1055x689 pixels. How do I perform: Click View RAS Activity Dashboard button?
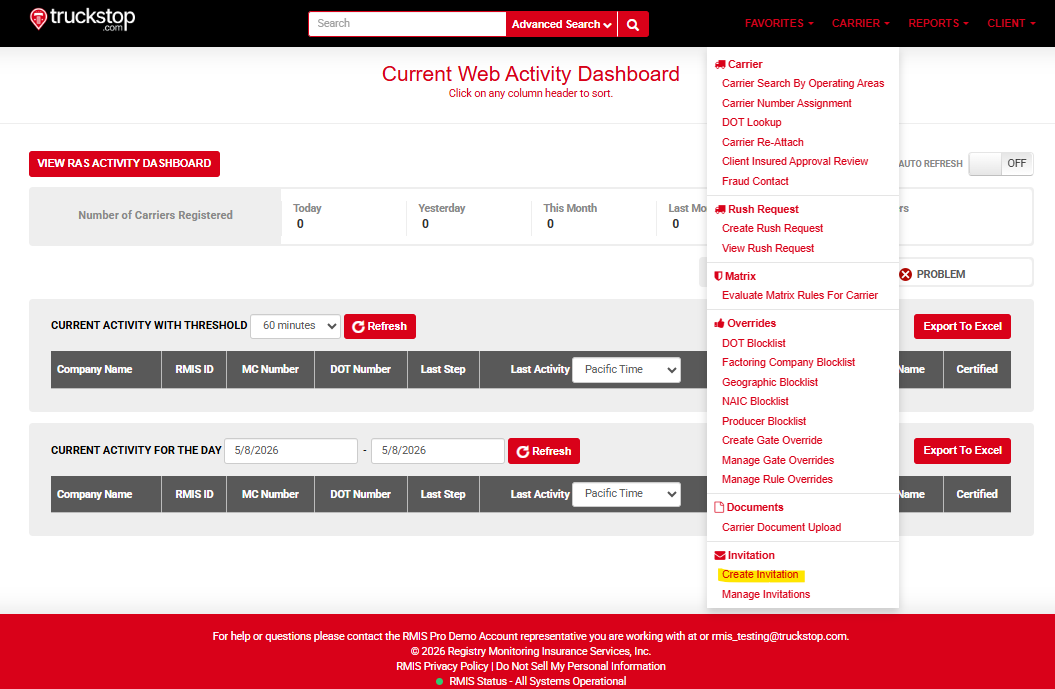124,164
